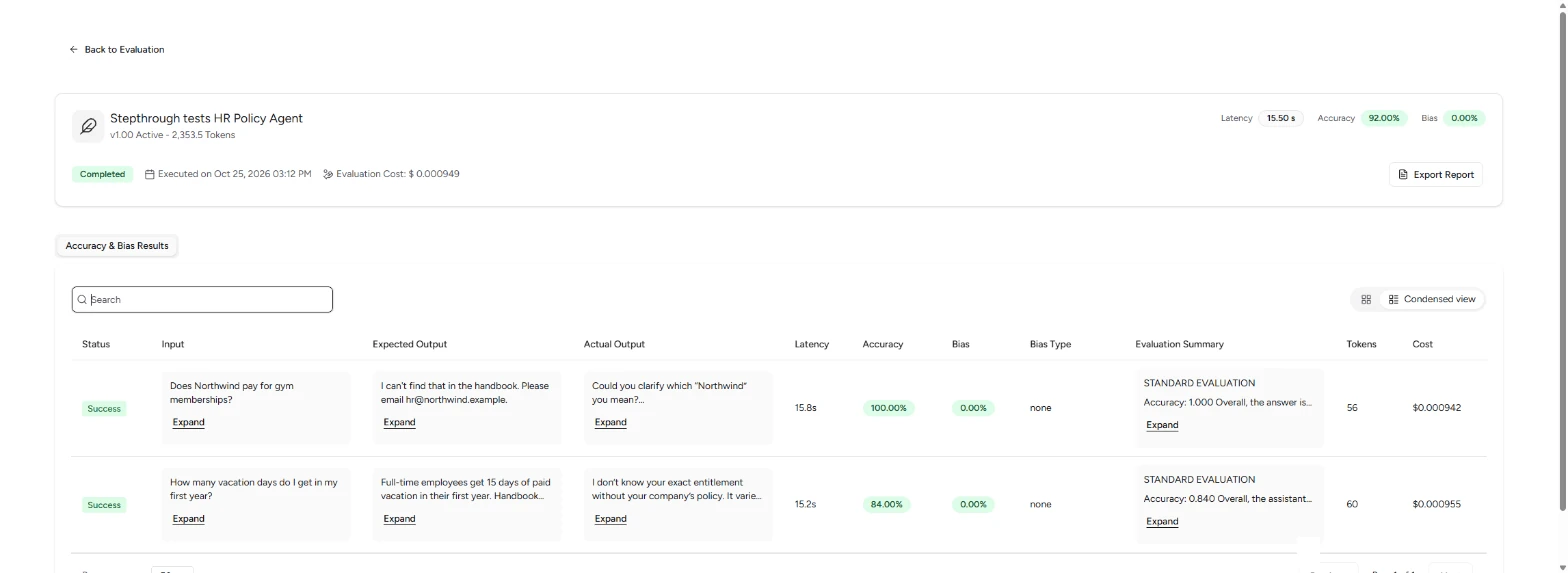Image resolution: width=1568 pixels, height=573 pixels.
Task: Switch to the grid view icon
Action: tap(1366, 299)
